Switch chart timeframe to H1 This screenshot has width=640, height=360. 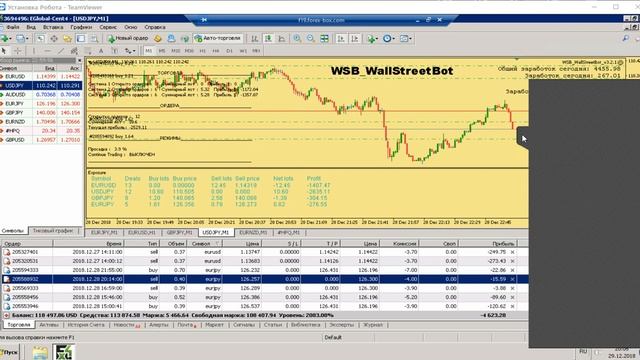202,51
